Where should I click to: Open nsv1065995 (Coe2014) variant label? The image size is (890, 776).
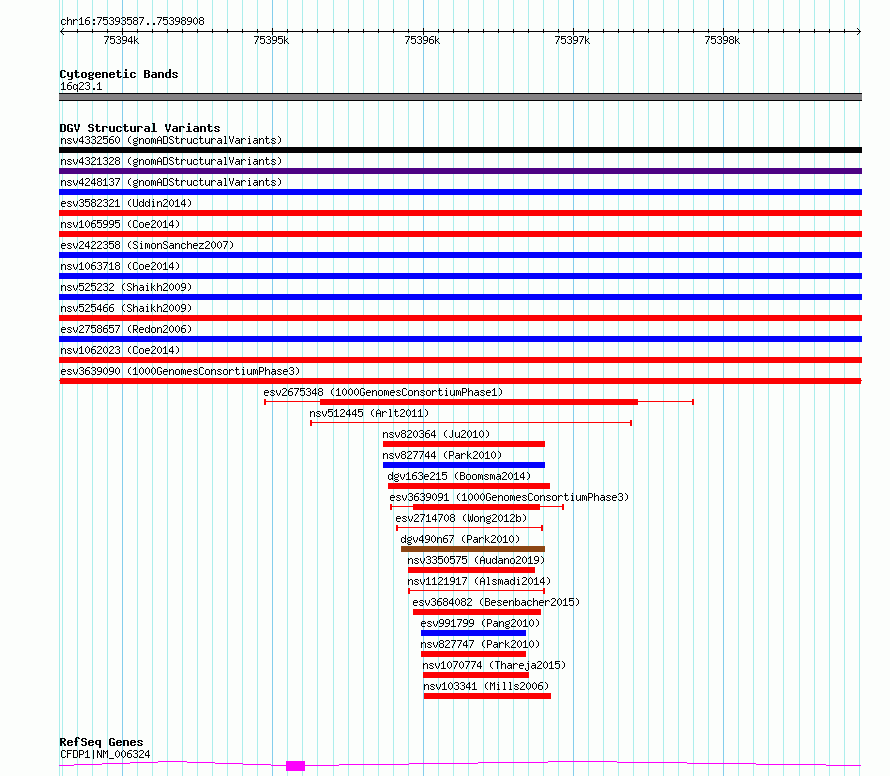pyautogui.click(x=120, y=224)
